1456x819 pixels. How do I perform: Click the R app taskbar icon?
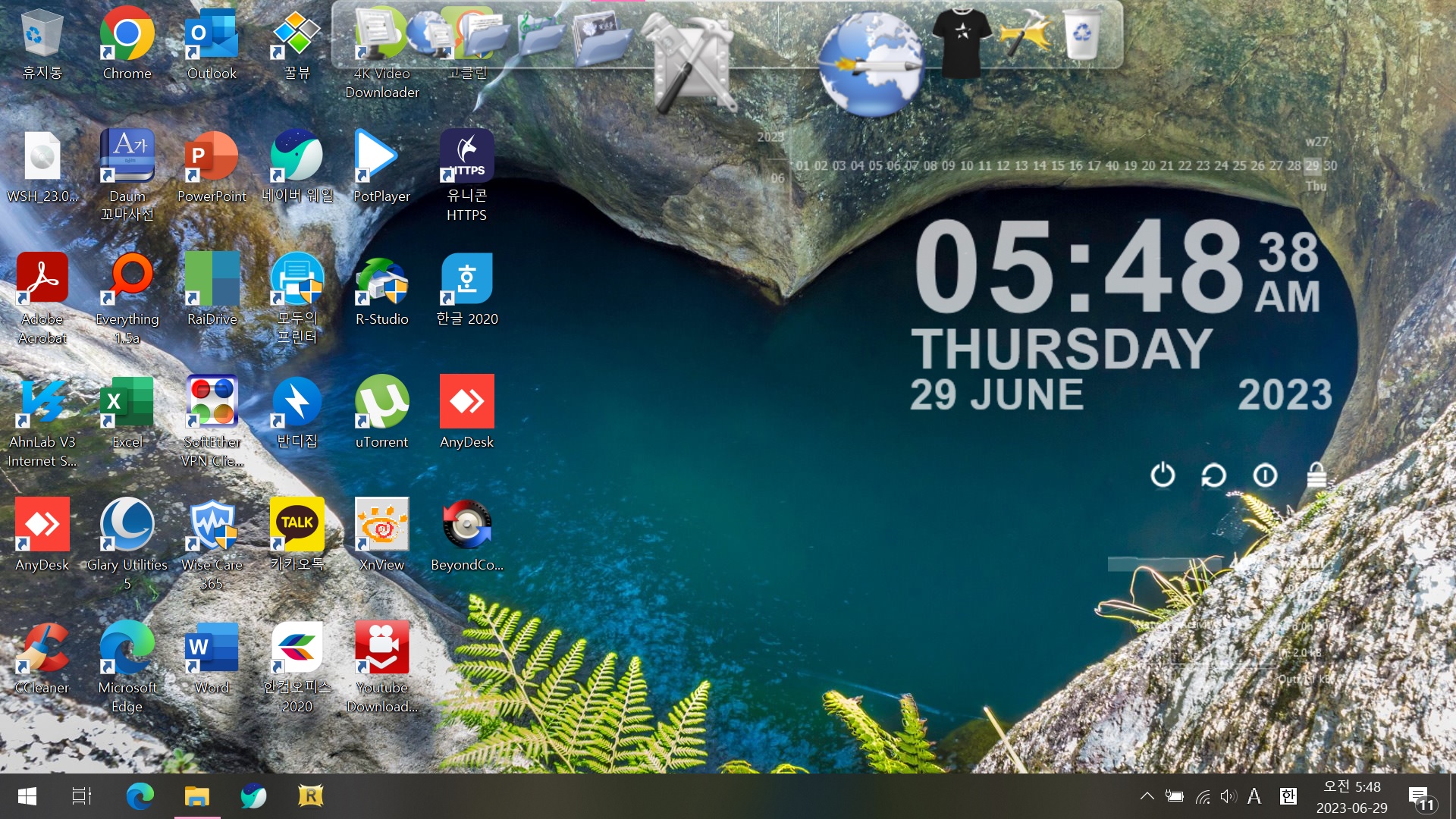pos(310,796)
